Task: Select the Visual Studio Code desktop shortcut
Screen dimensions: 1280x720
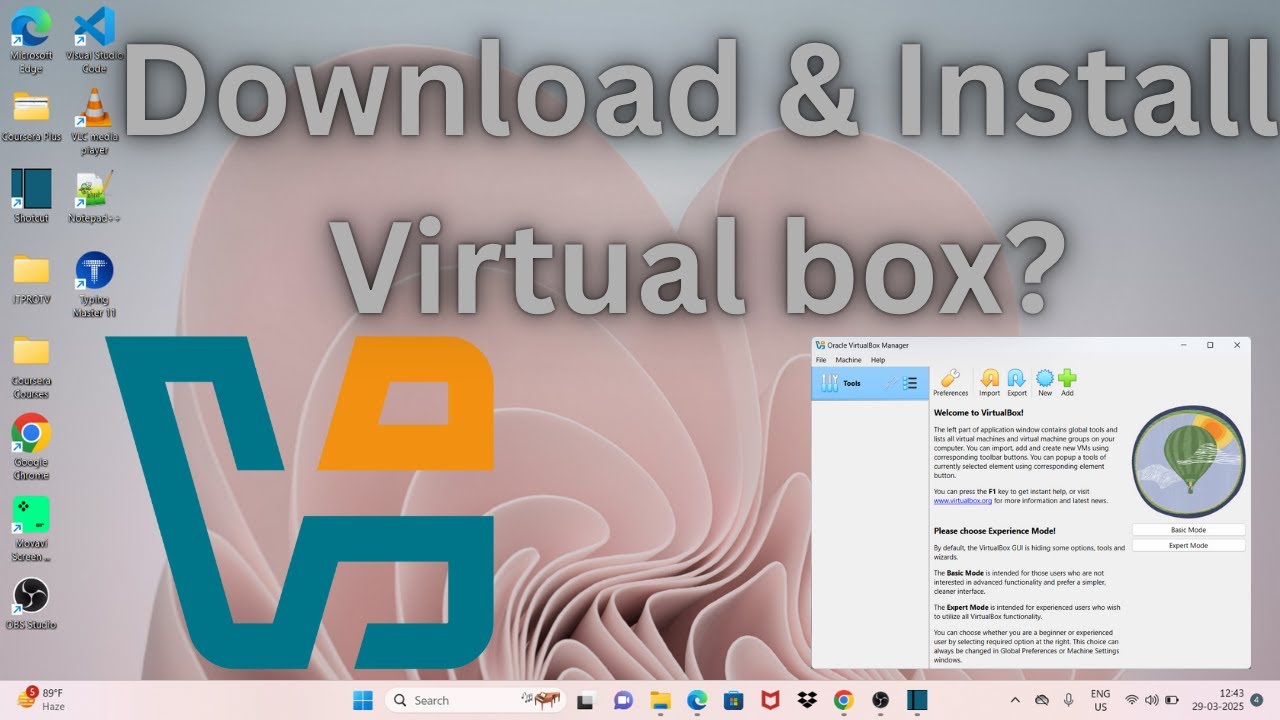Action: [94, 40]
